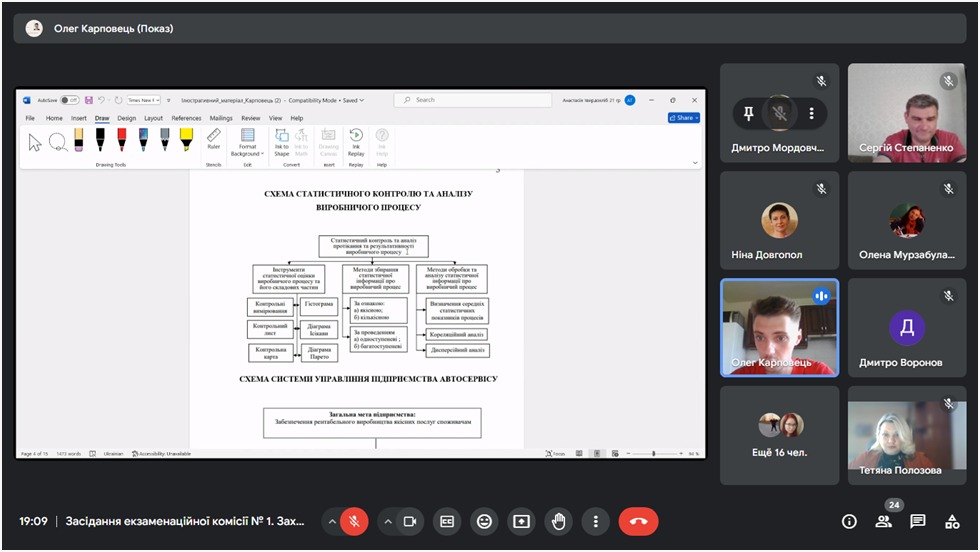Open the meeting chat panel
Viewport: 980px width, 552px height.
click(918, 521)
